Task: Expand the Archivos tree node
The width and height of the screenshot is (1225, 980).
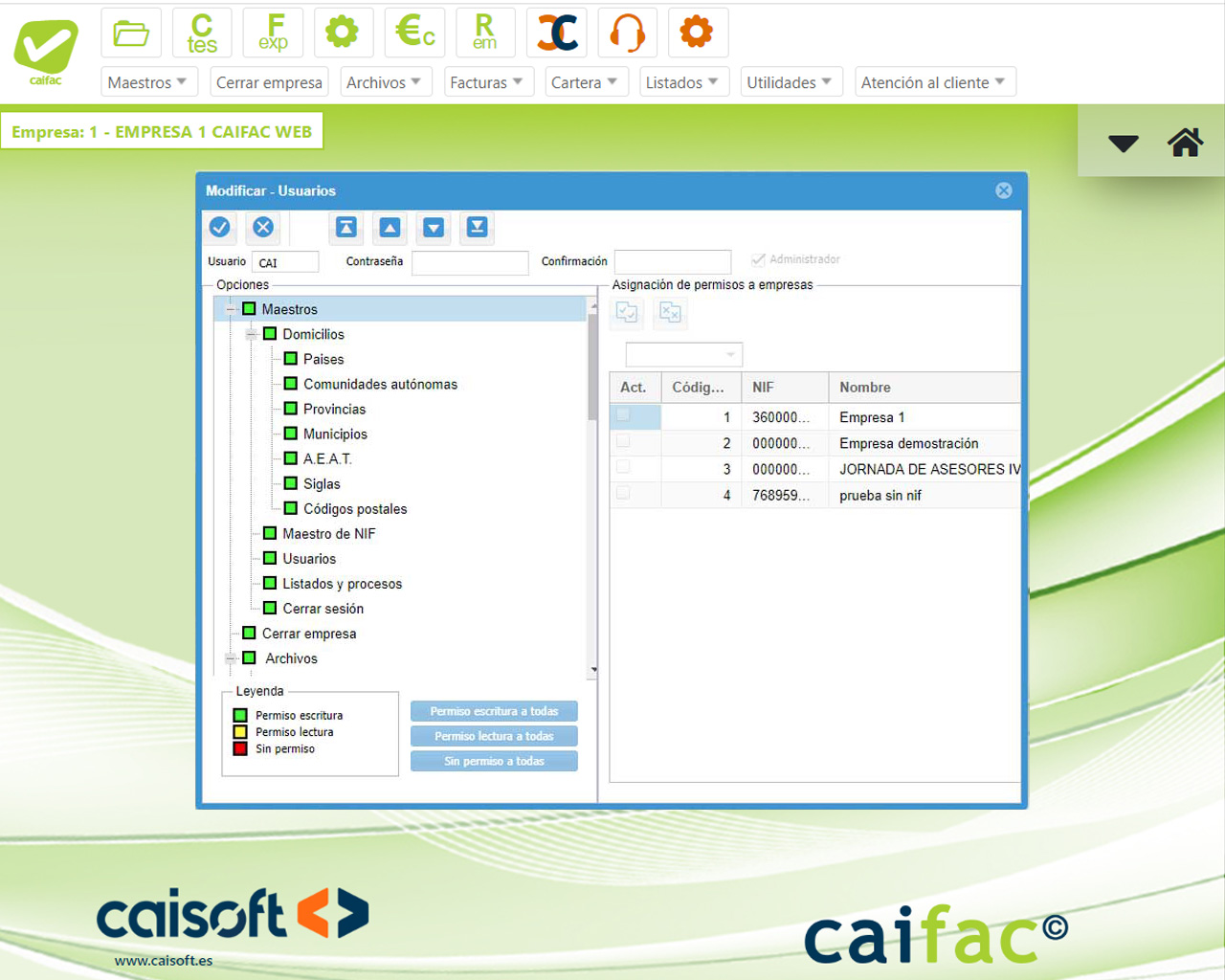Action: (230, 658)
